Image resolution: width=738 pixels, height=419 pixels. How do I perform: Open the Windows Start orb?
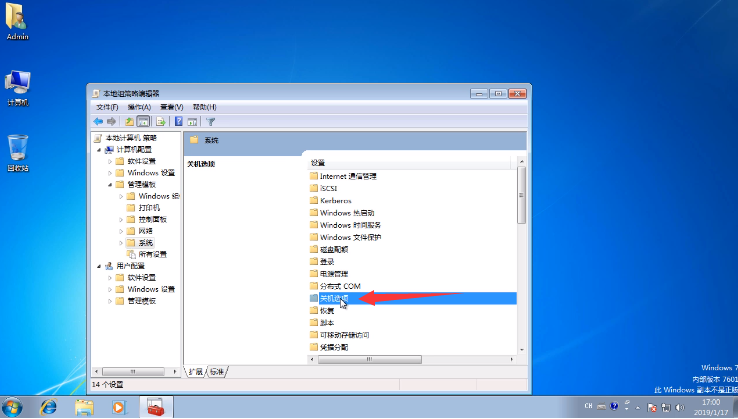point(12,407)
